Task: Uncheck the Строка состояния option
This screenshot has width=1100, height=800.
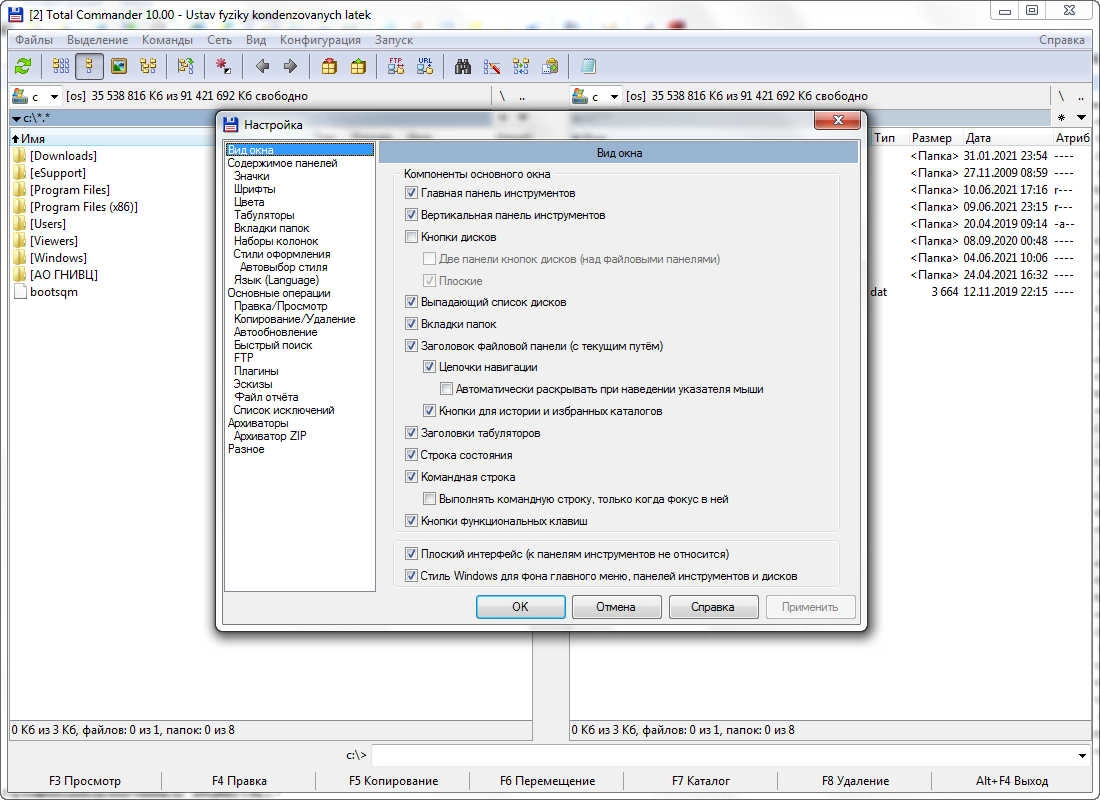Action: pos(412,455)
